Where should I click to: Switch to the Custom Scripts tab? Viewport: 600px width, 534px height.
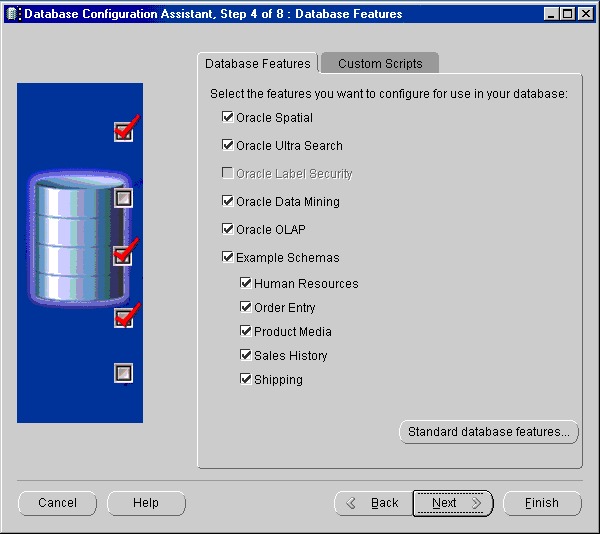[x=380, y=64]
